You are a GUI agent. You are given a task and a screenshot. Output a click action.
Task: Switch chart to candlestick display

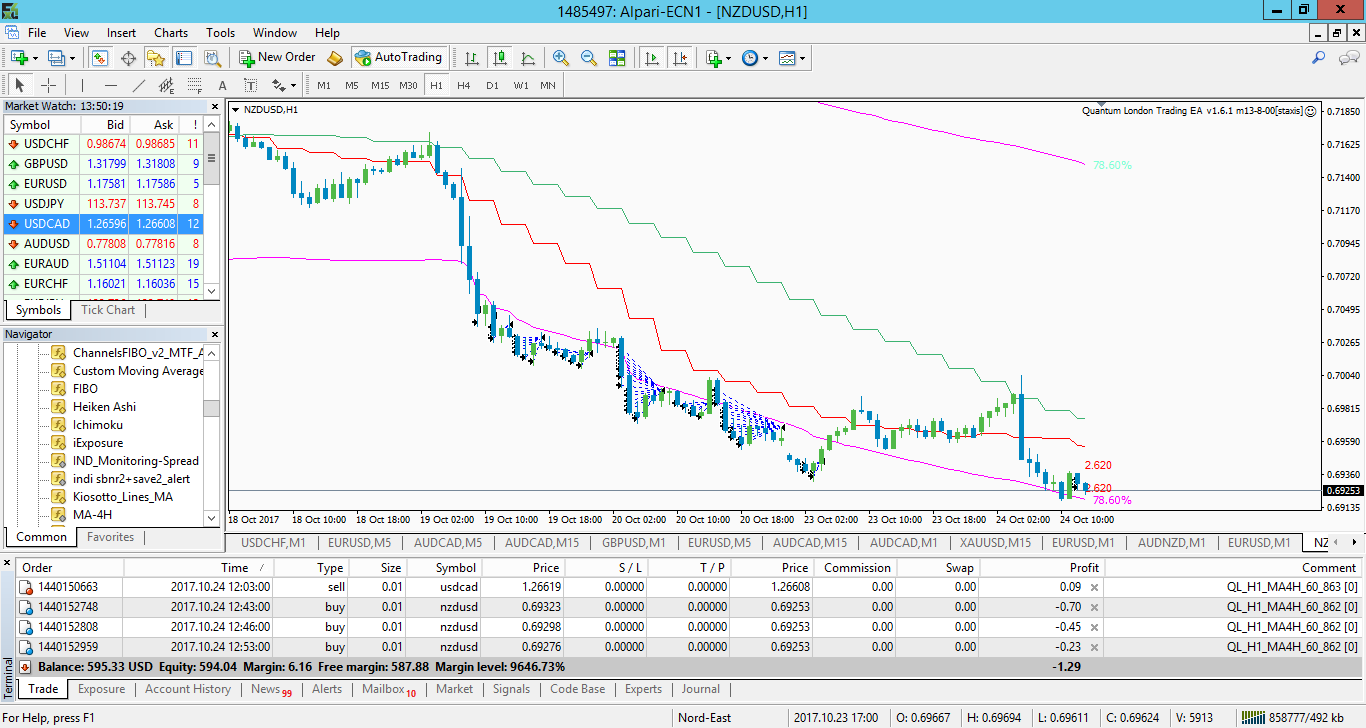(499, 58)
